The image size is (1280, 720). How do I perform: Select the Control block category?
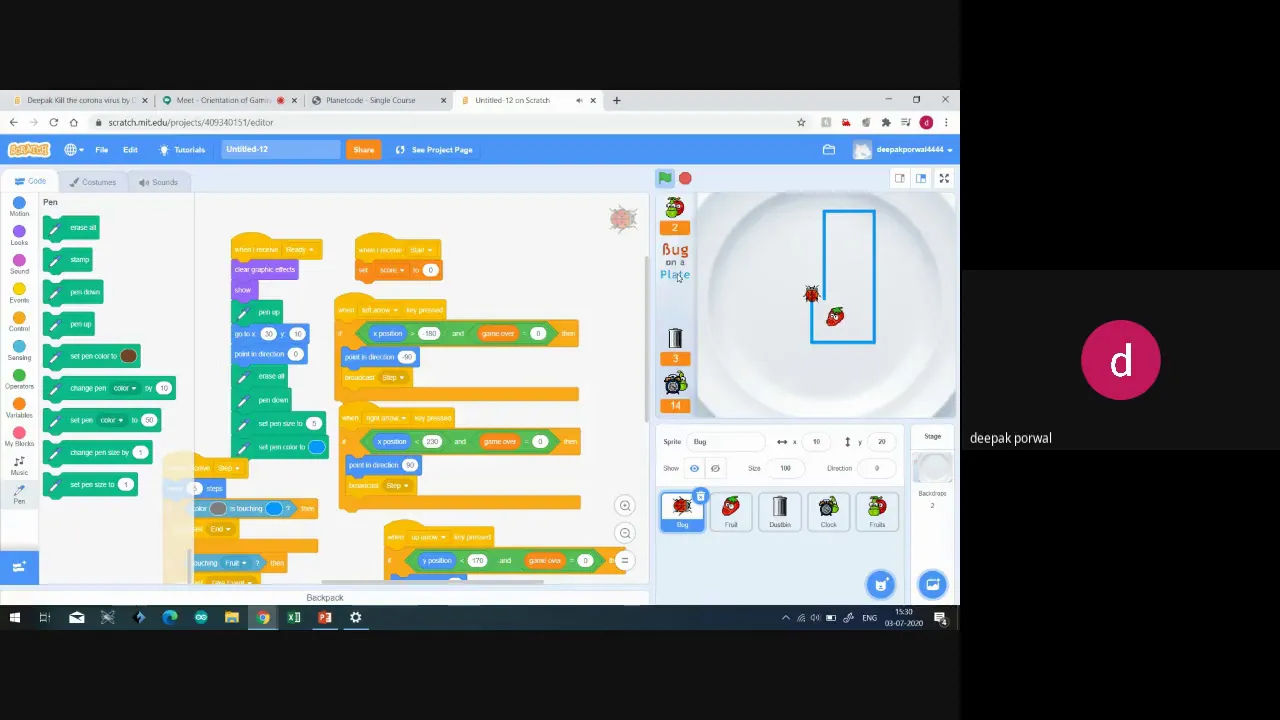19,323
